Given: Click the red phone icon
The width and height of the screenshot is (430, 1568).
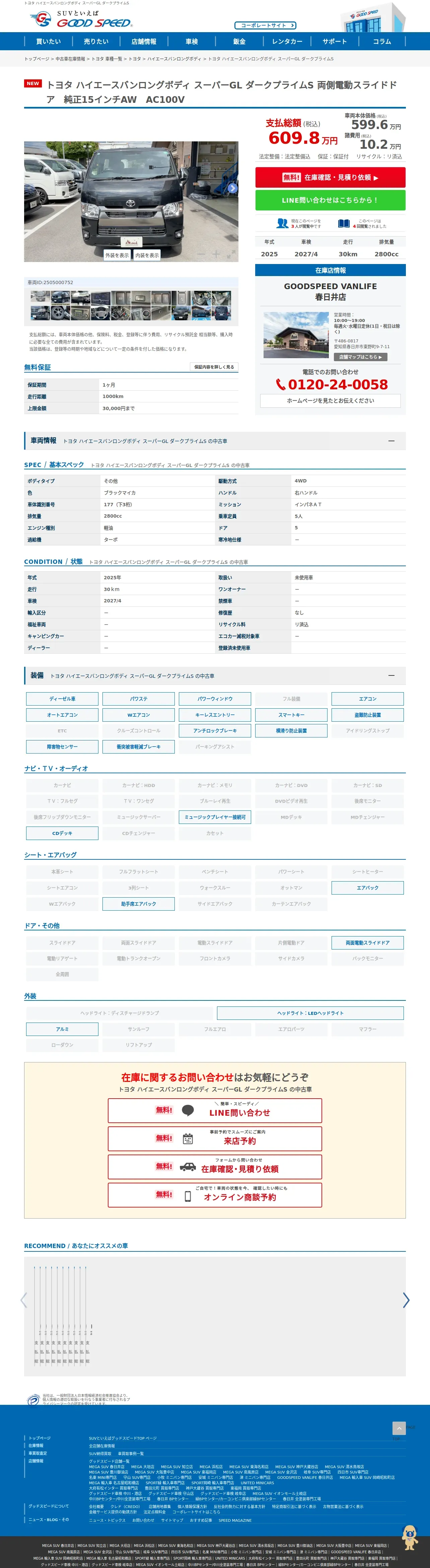Looking at the screenshot, I should coord(280,385).
